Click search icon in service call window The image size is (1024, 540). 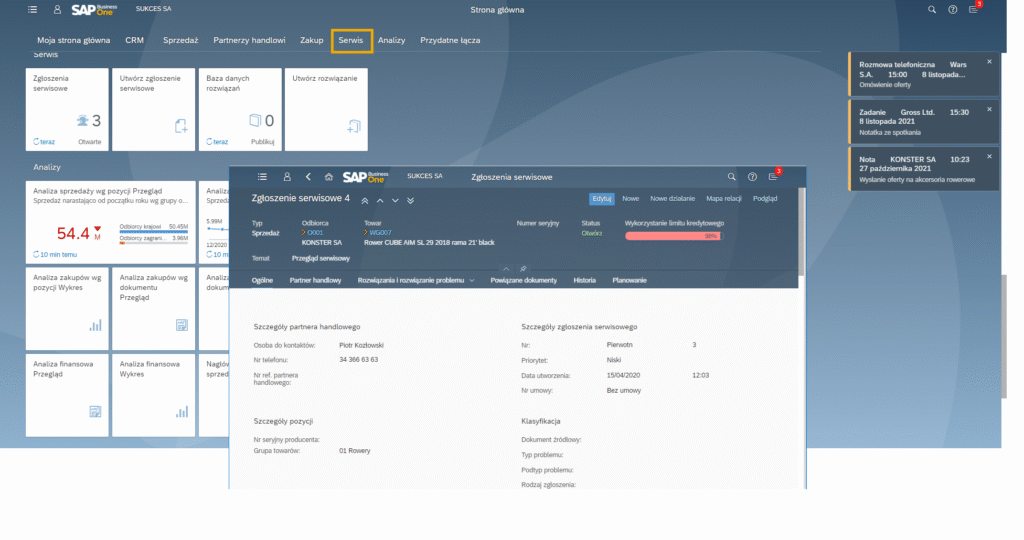pos(731,177)
